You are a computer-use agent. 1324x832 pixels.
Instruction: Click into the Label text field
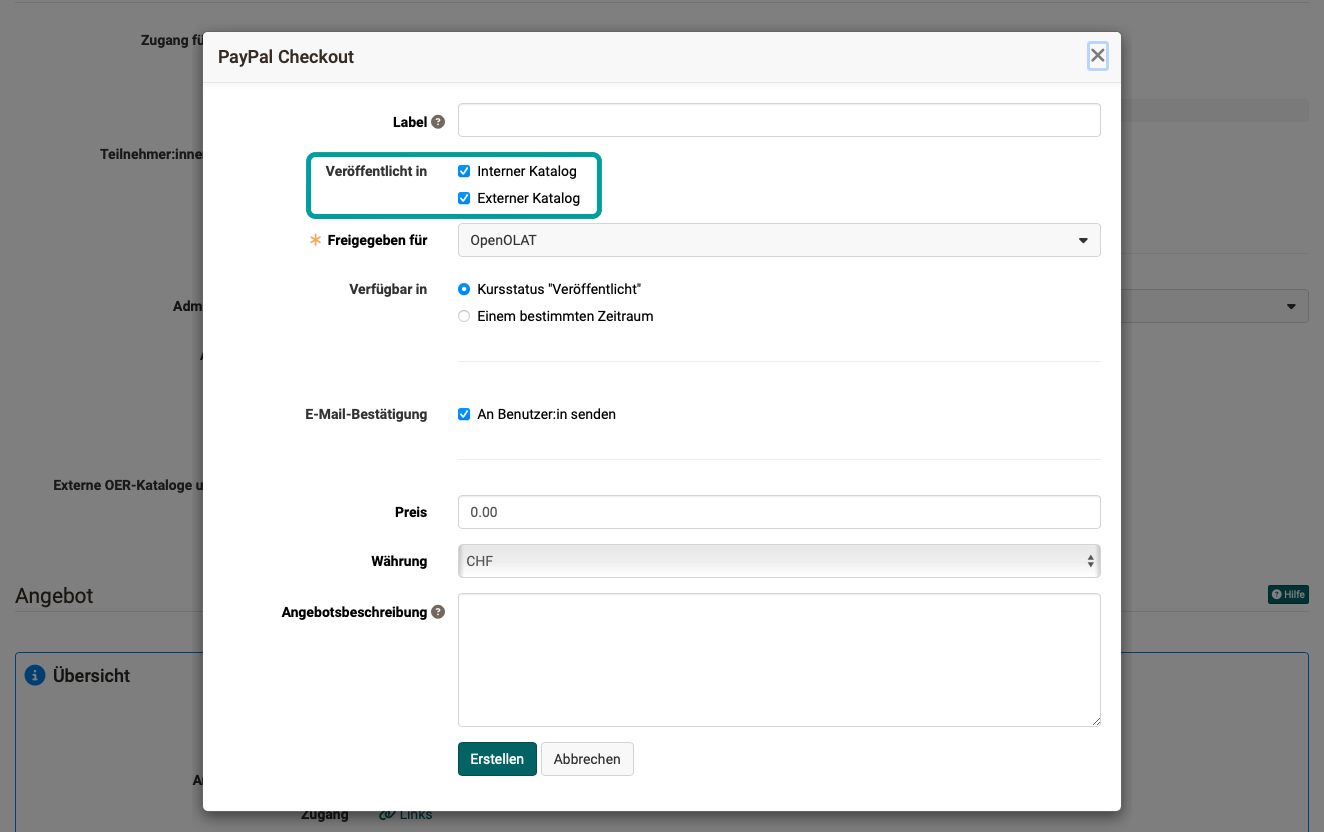click(778, 120)
